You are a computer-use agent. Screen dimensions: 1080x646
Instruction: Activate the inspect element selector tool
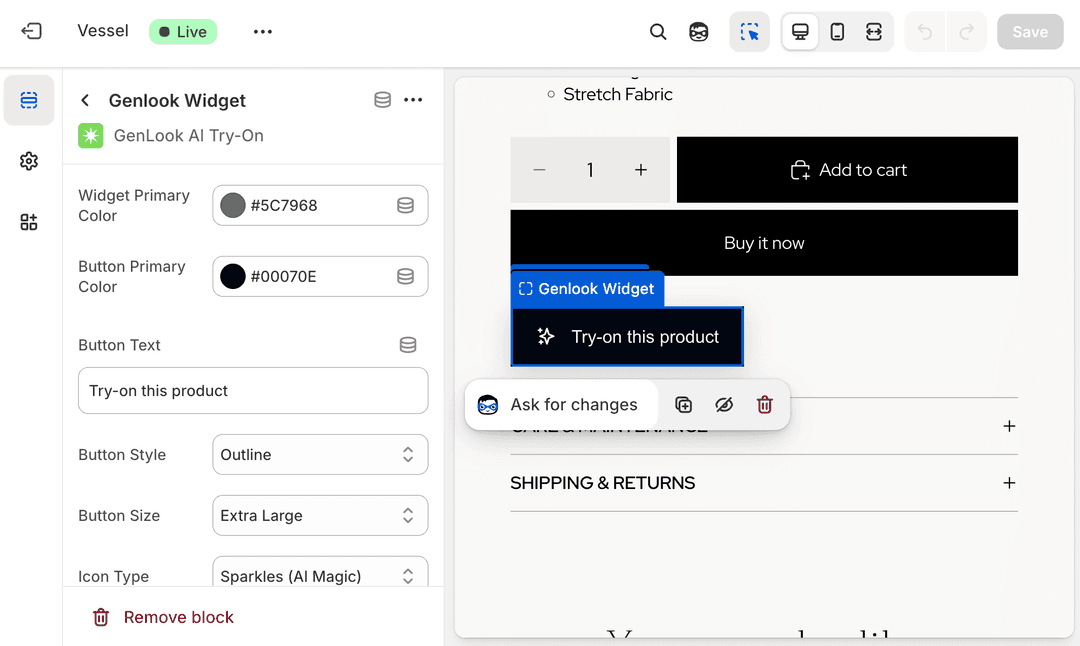[749, 31]
